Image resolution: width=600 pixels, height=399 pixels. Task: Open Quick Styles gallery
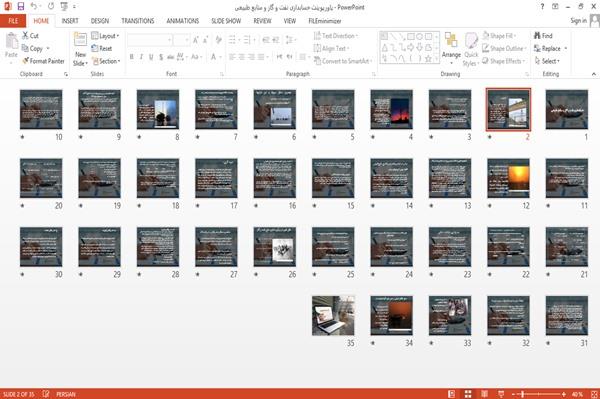(x=471, y=49)
